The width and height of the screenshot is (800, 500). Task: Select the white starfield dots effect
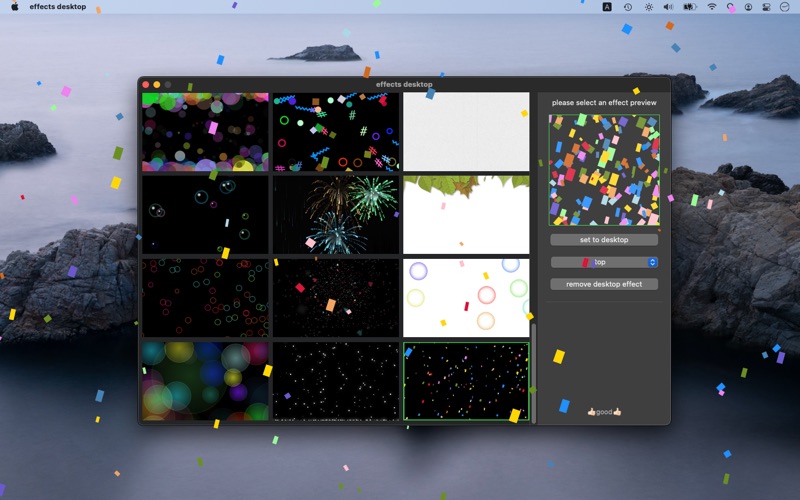[x=336, y=381]
